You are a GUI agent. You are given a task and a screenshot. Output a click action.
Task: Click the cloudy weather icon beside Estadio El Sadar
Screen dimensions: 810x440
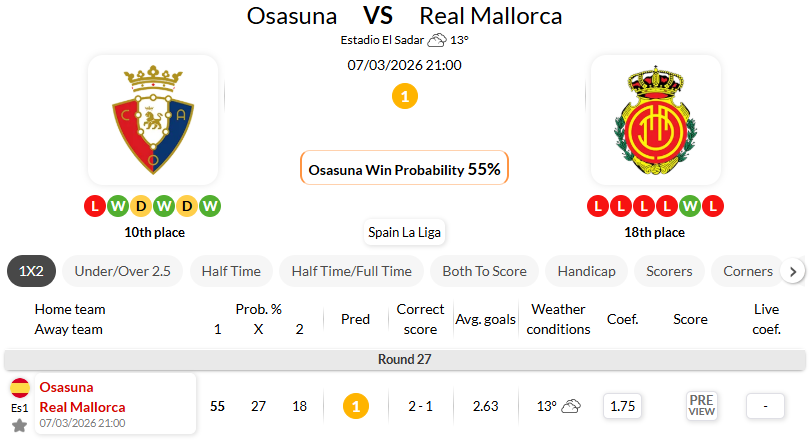[x=437, y=41]
